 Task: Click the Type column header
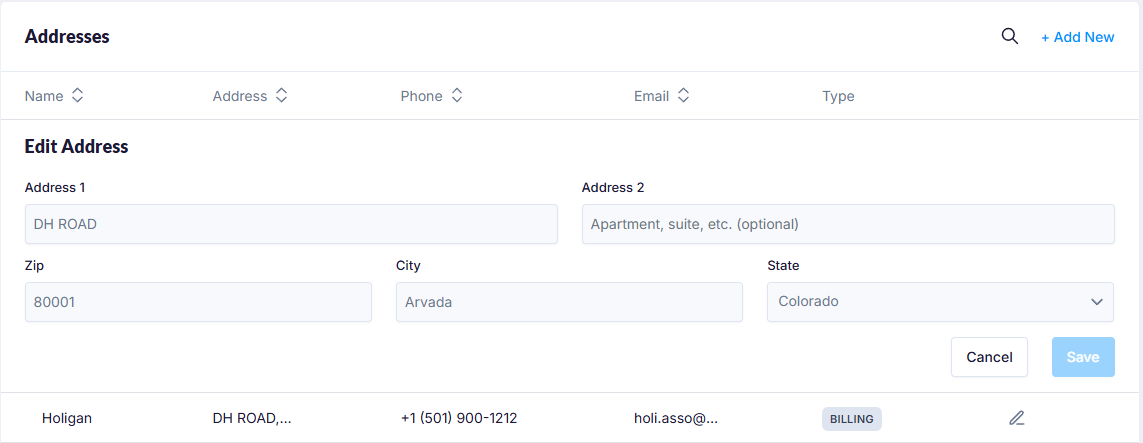tap(838, 96)
